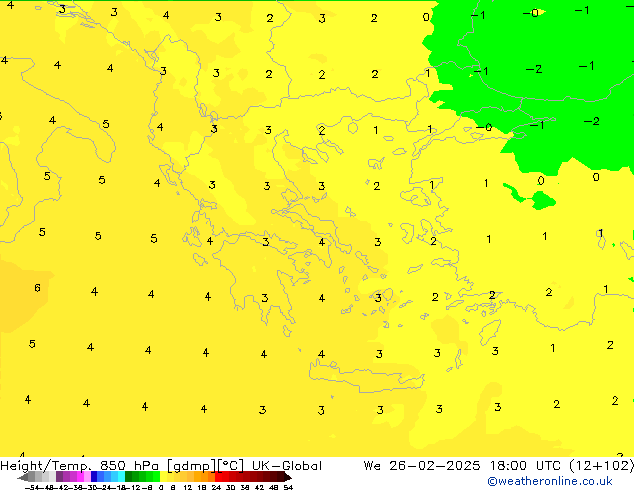Pick the cyan swatch in the color scale
The height and width of the screenshot is (490, 634).
click(x=121, y=477)
